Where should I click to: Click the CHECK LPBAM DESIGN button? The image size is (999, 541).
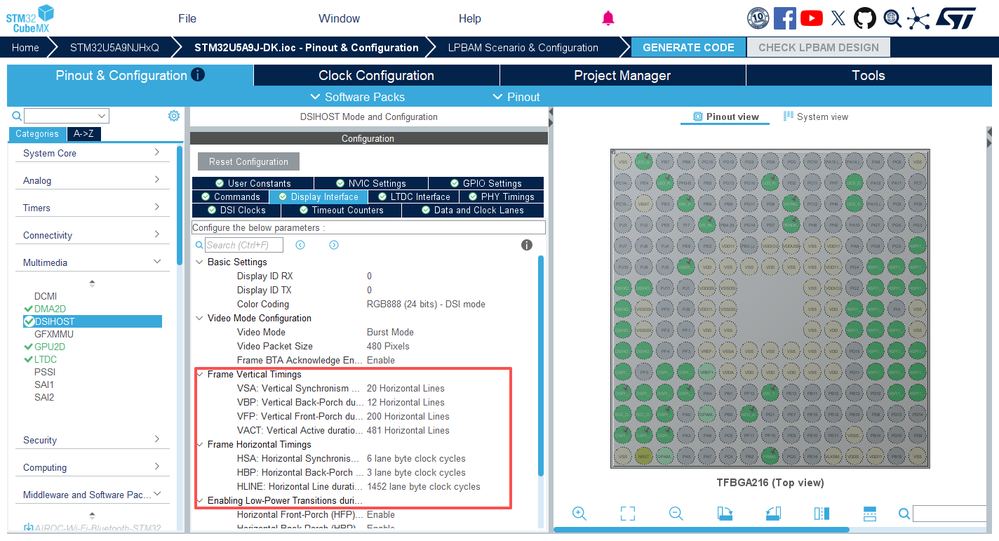click(x=818, y=47)
